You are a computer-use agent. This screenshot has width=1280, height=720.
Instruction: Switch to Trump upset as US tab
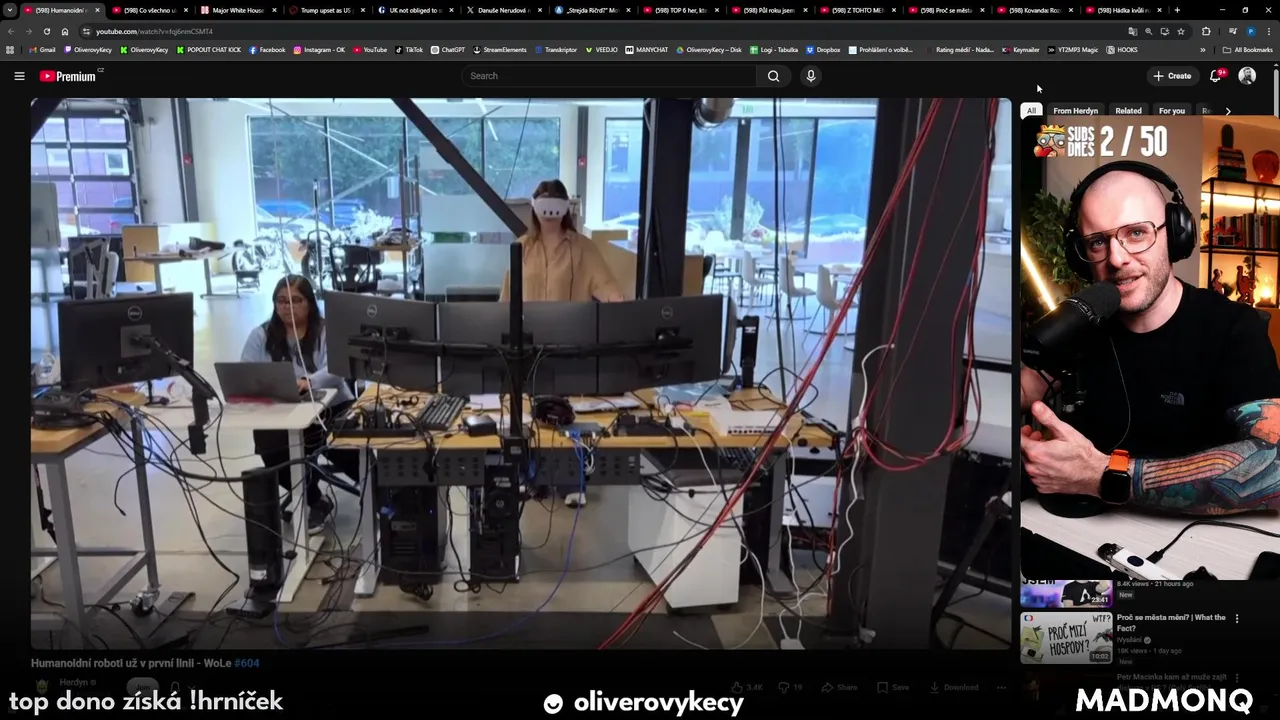(x=325, y=10)
